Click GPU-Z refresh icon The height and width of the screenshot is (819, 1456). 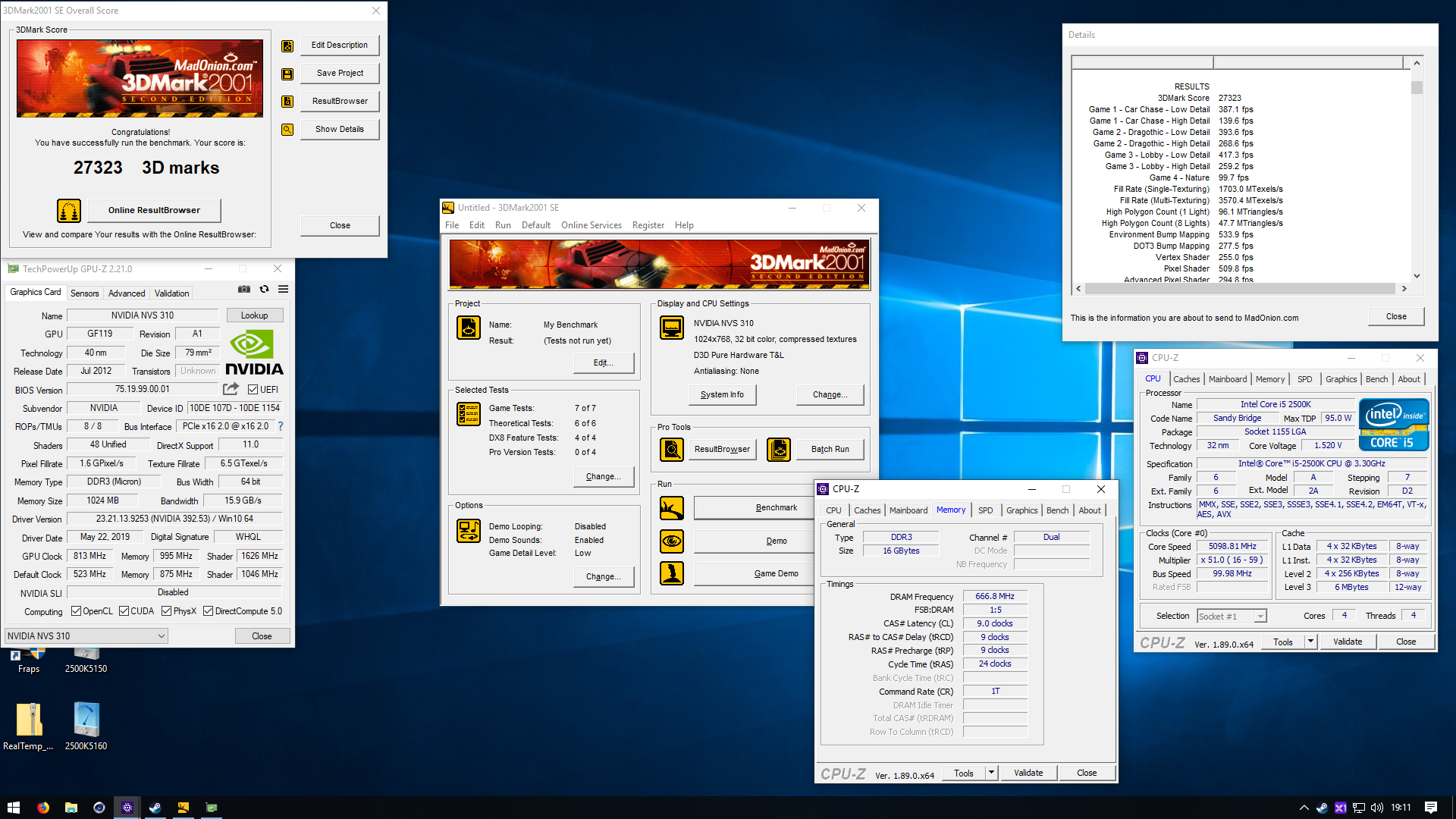click(x=264, y=289)
